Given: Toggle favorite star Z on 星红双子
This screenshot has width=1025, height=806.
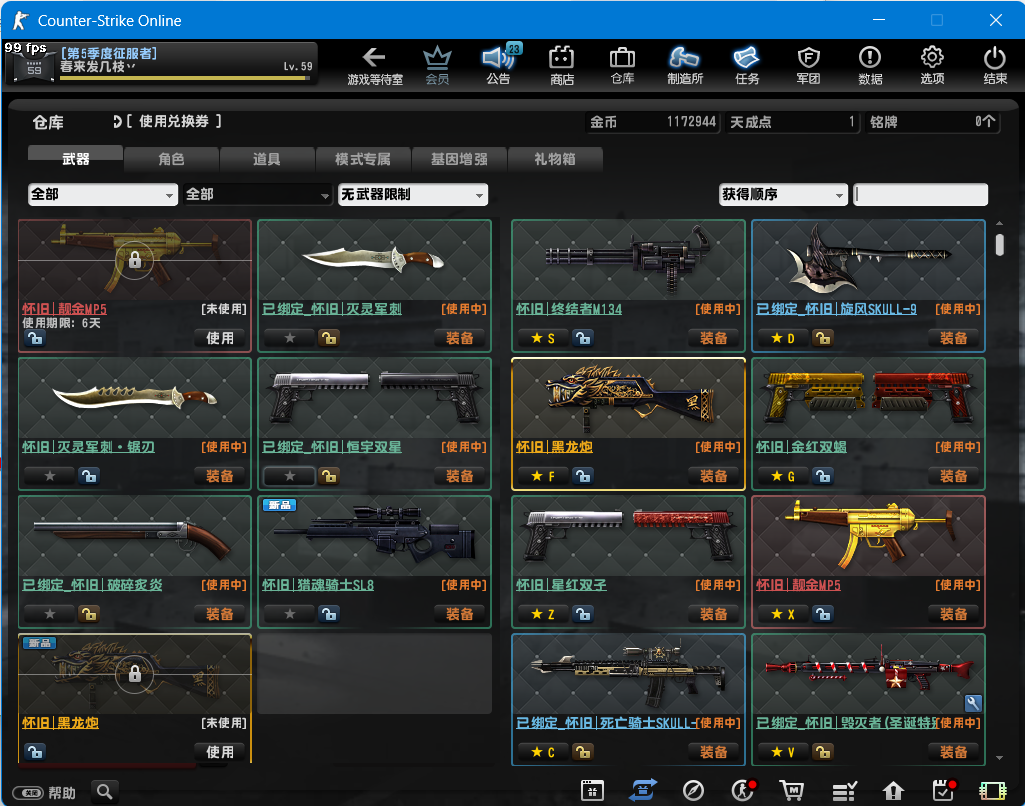Looking at the screenshot, I should point(543,614).
